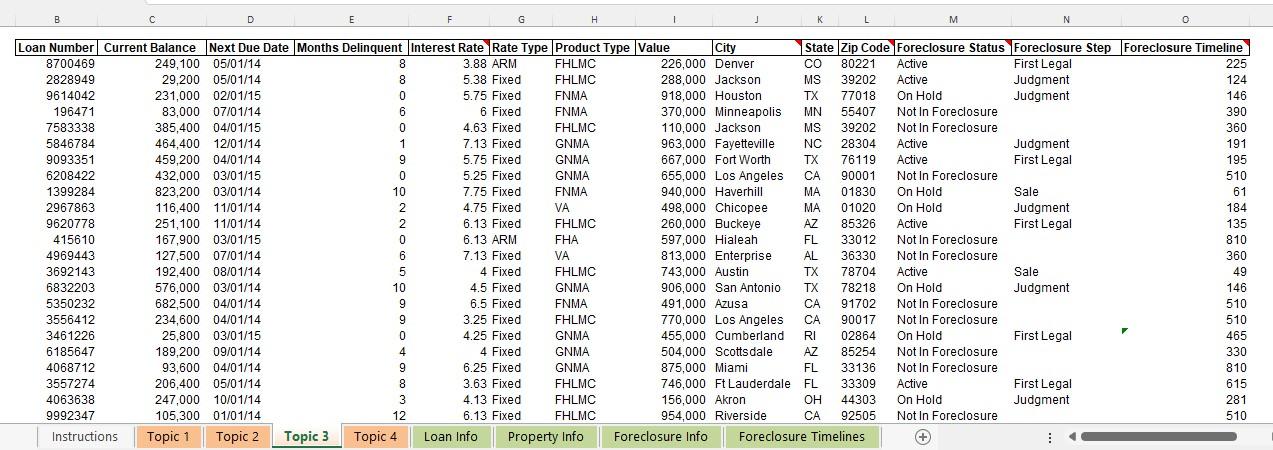Image resolution: width=1273 pixels, height=450 pixels.
Task: Select value cell 156,000 in Akron row
Action: click(x=674, y=400)
